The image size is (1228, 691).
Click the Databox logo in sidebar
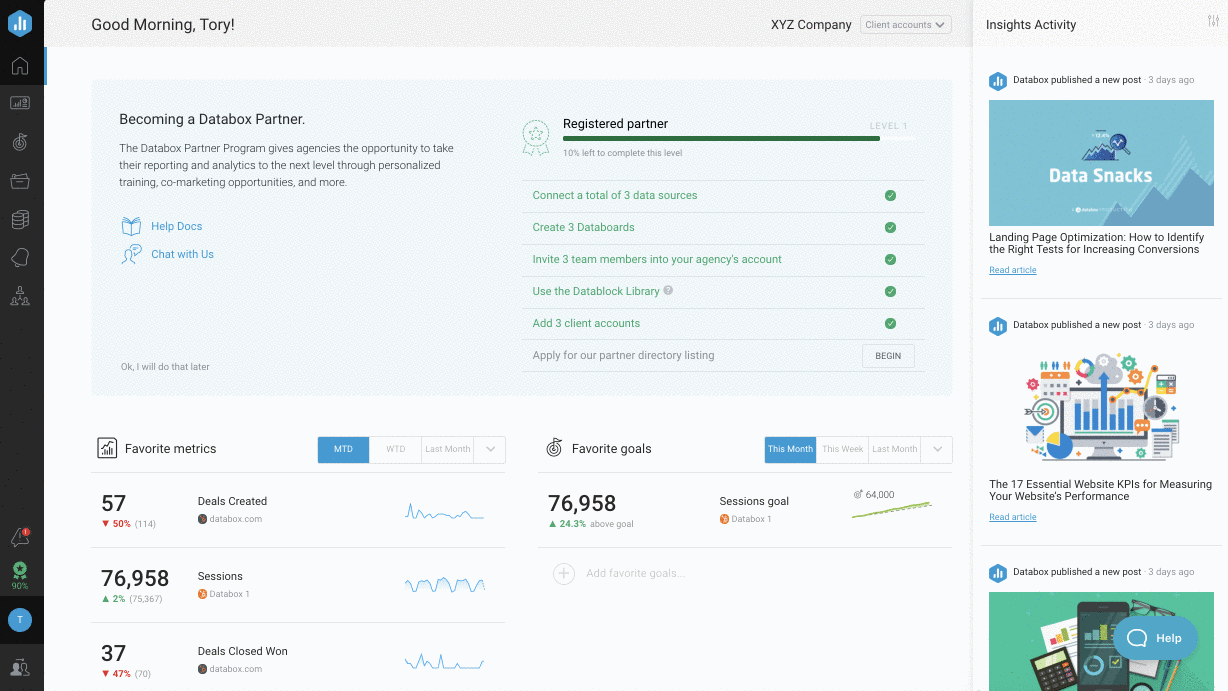[x=20, y=23]
